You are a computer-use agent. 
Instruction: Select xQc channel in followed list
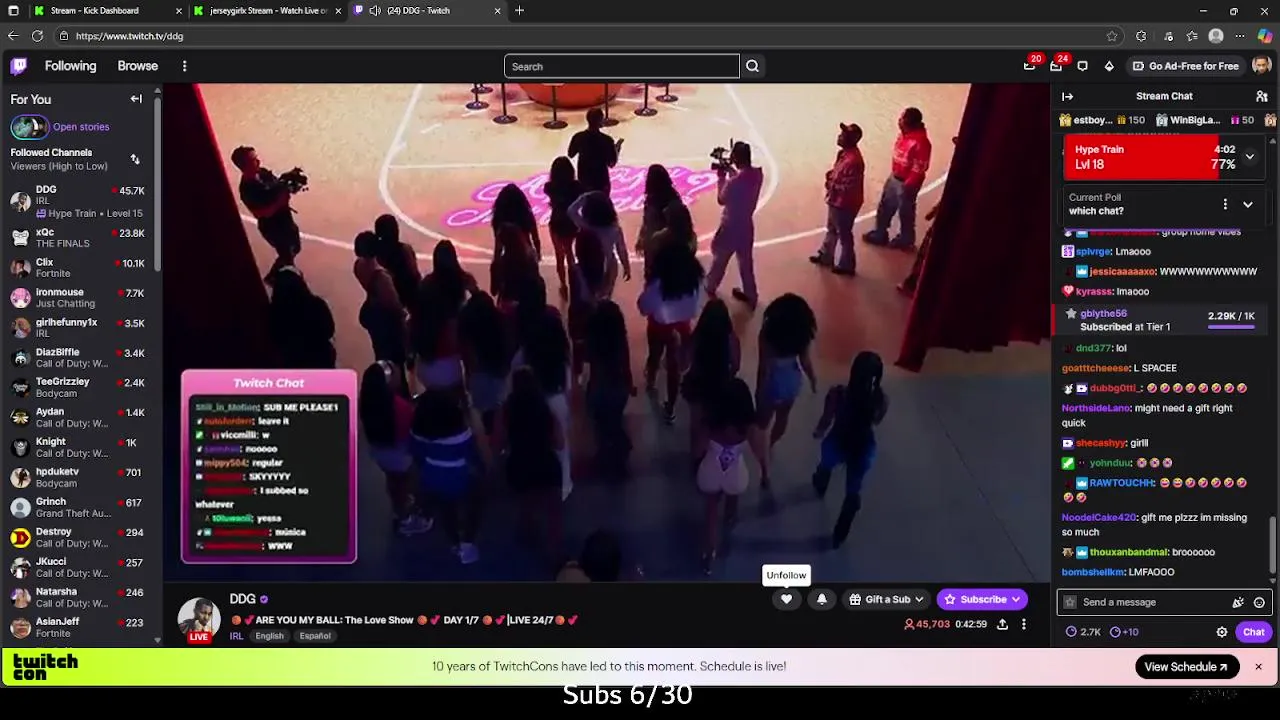(79, 238)
